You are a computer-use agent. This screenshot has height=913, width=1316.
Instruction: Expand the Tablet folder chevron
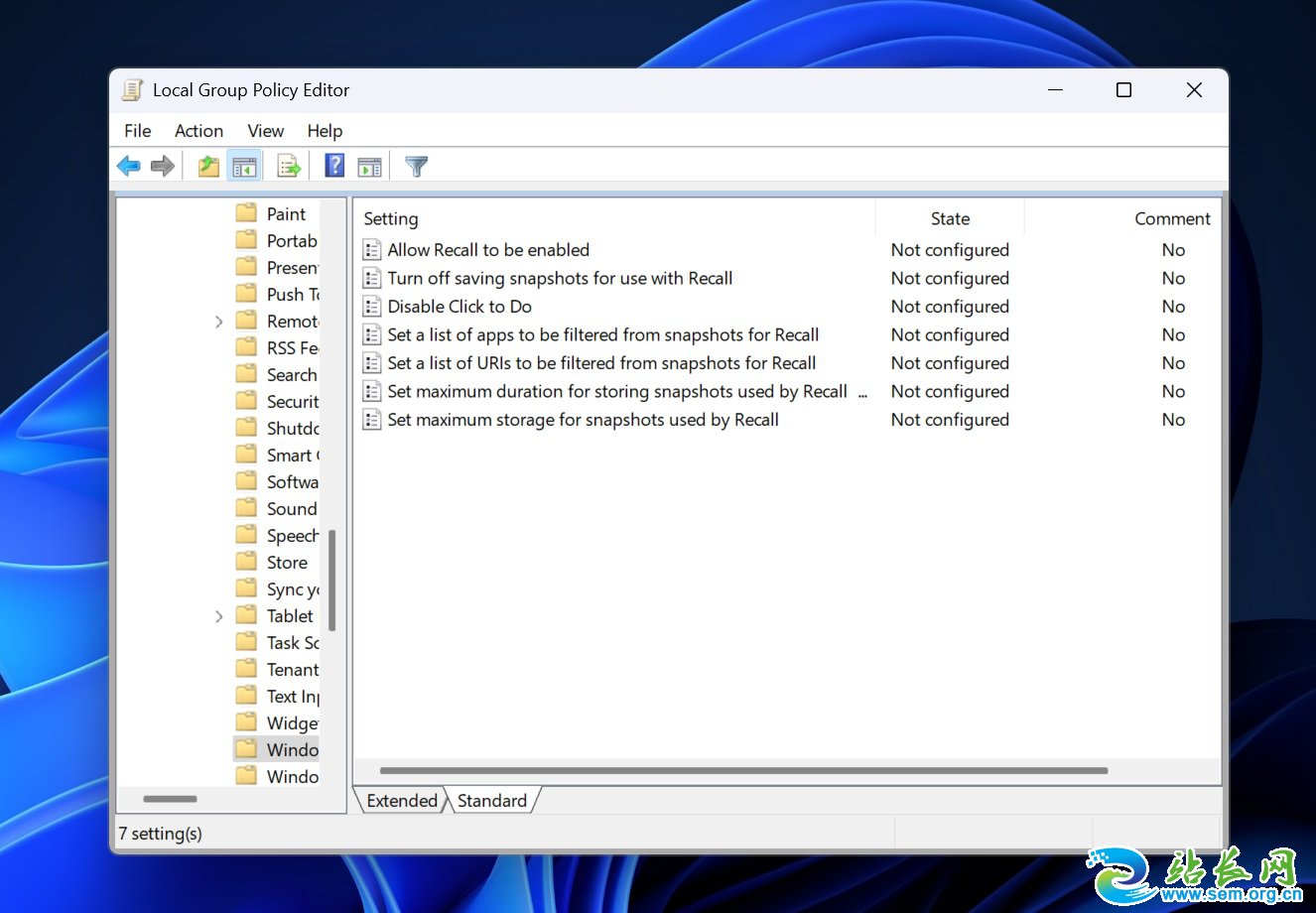[x=219, y=615]
